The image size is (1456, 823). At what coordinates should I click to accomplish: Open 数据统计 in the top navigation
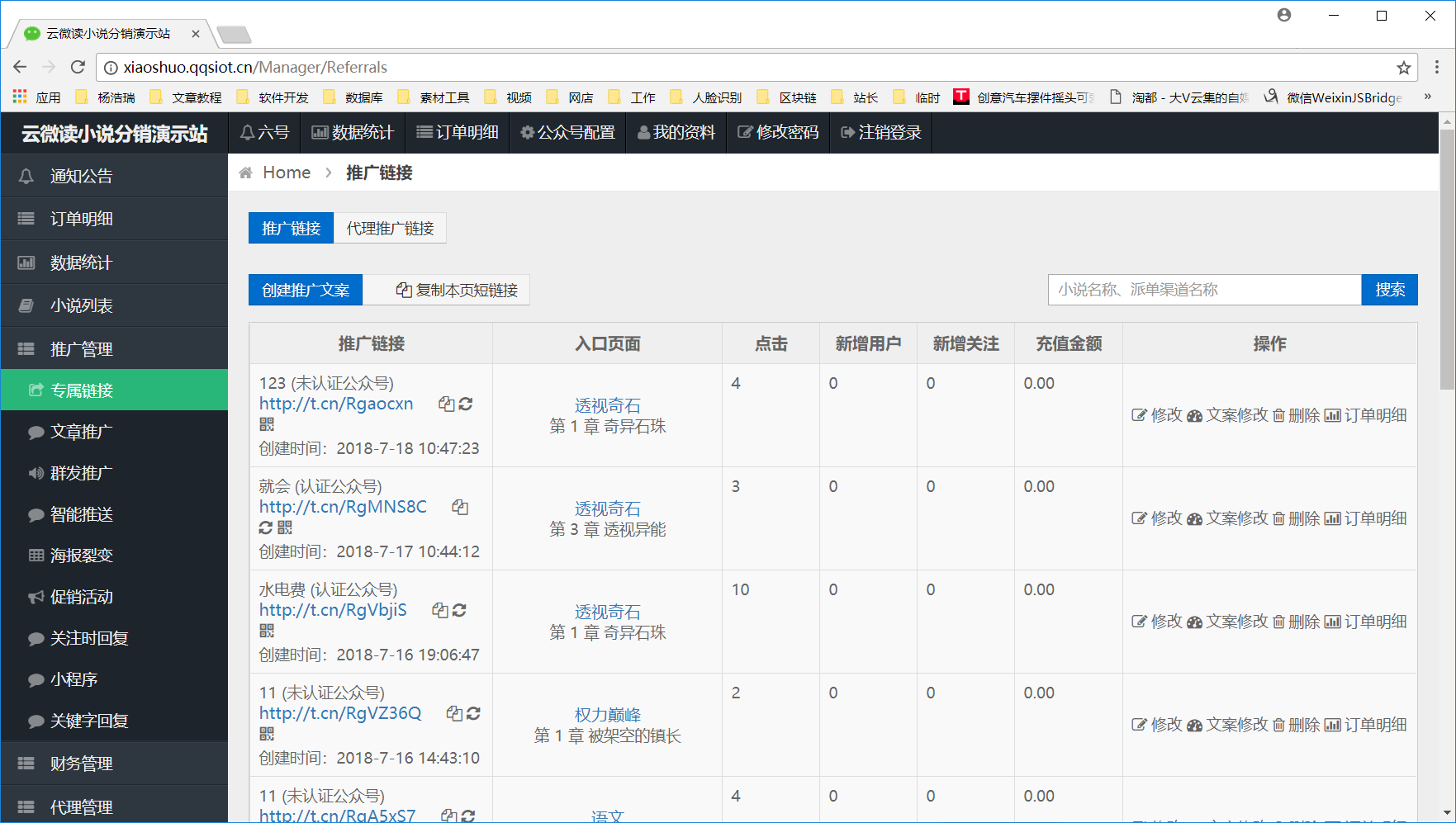tap(353, 132)
